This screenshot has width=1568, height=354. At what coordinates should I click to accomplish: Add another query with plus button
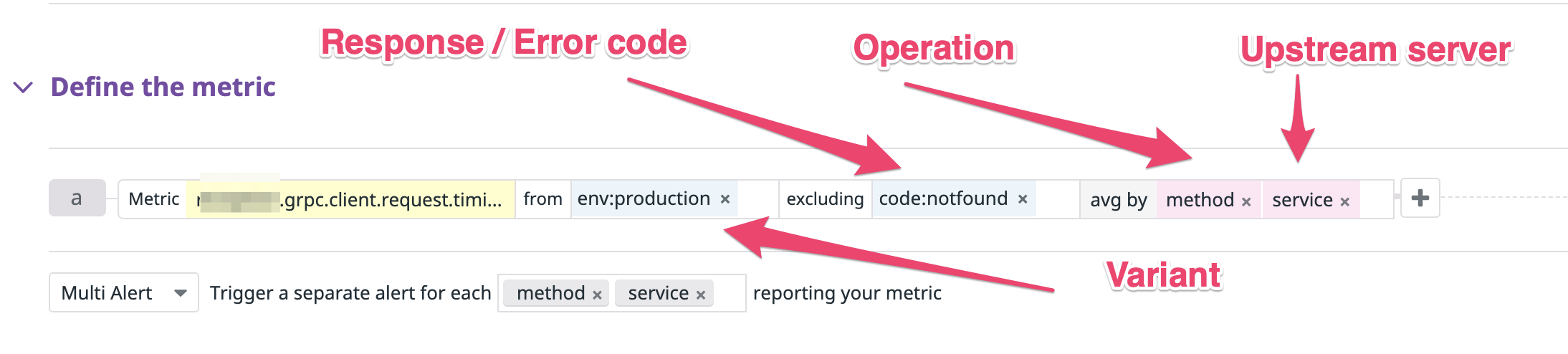1420,198
